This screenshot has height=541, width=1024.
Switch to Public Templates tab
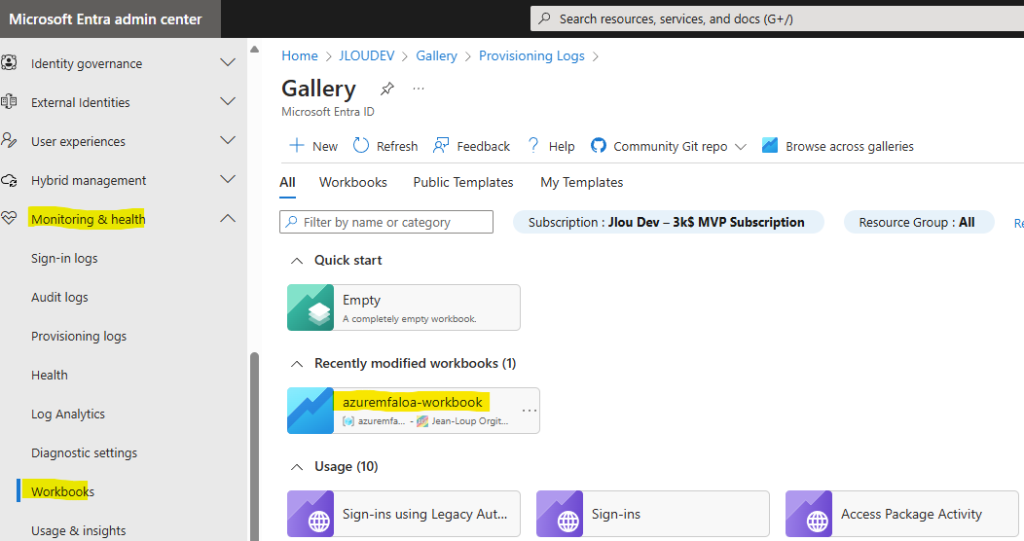tap(463, 182)
